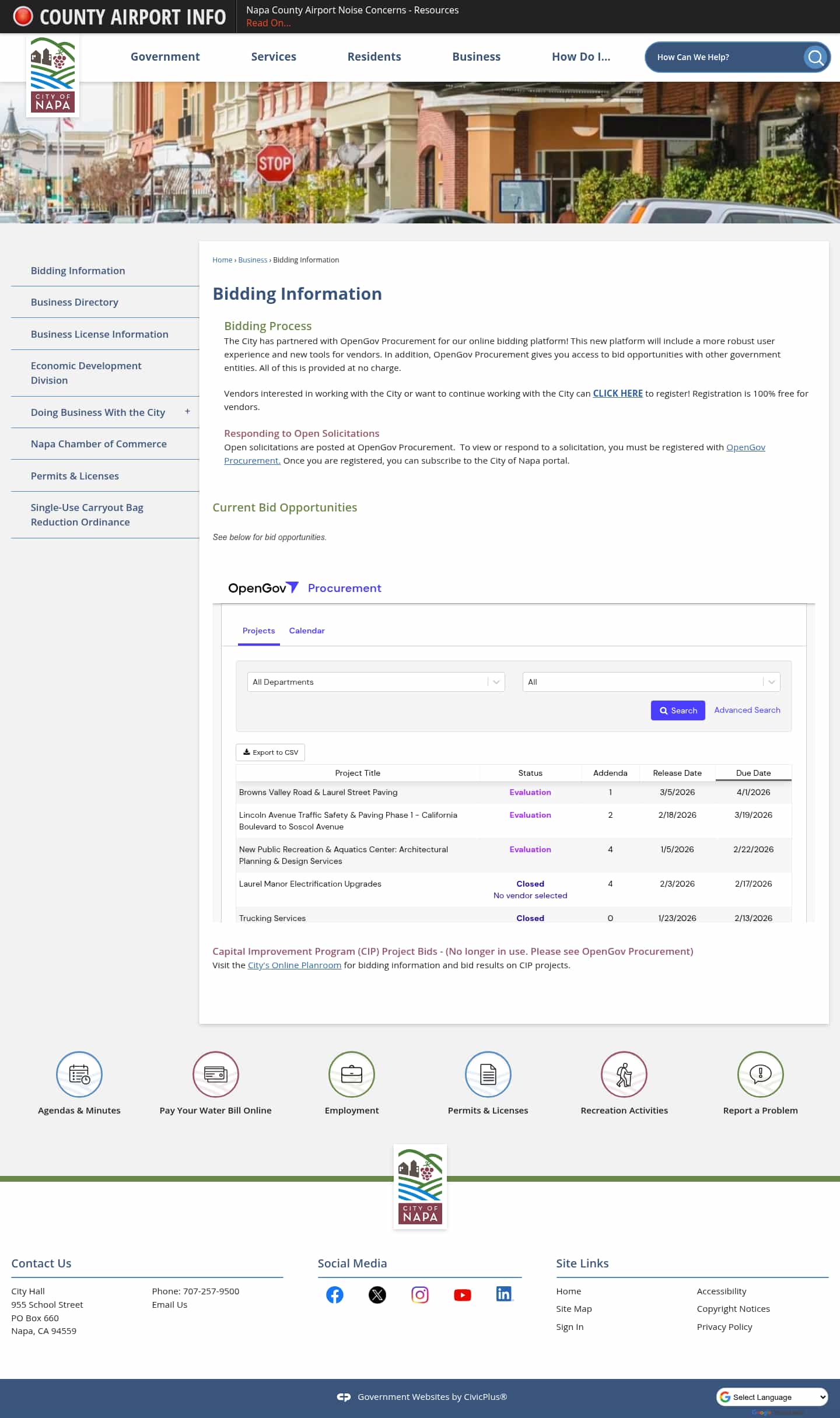Open Business License Information in sidebar

(100, 334)
